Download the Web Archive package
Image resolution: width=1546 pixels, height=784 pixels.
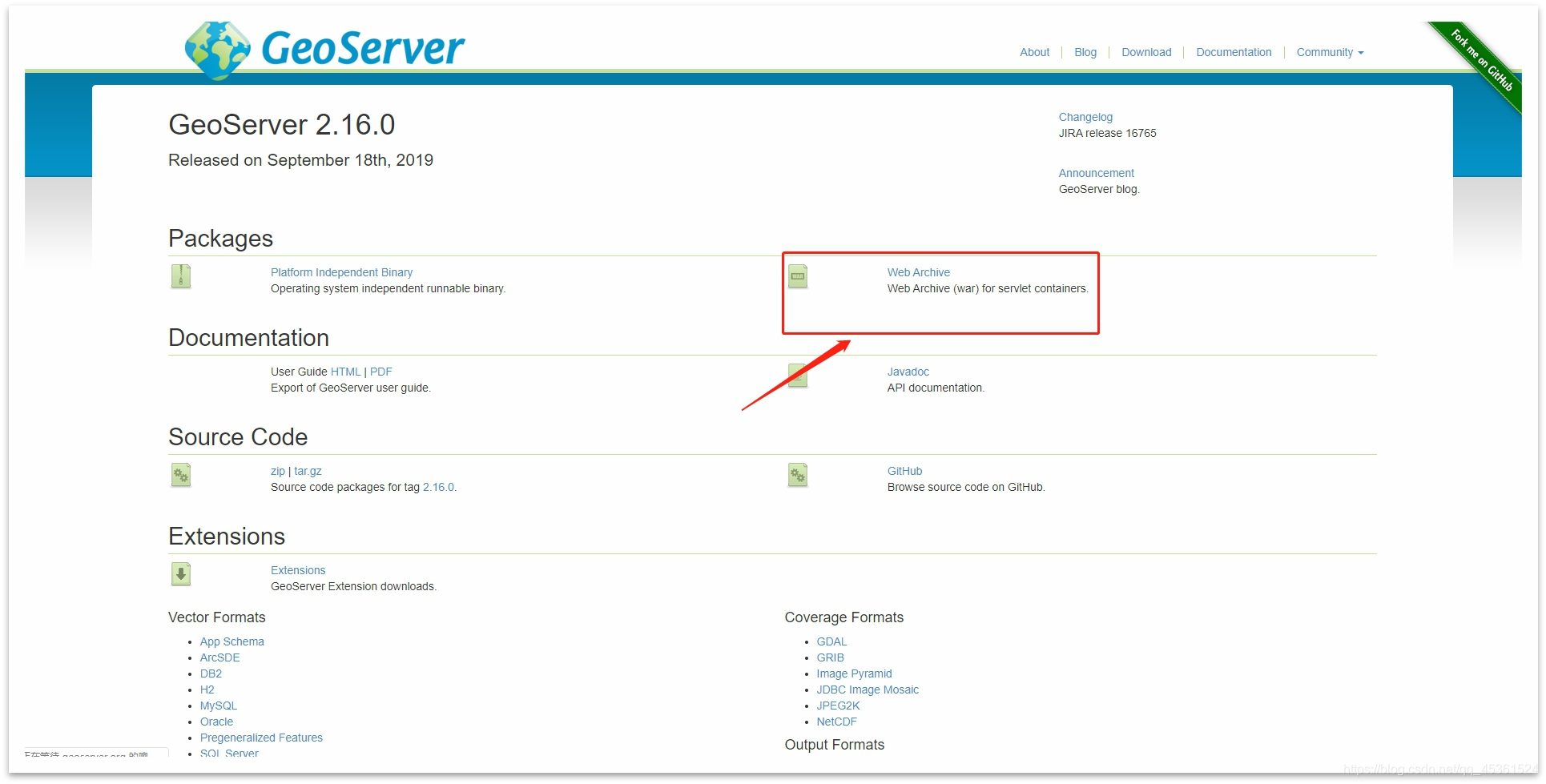pyautogui.click(x=918, y=272)
